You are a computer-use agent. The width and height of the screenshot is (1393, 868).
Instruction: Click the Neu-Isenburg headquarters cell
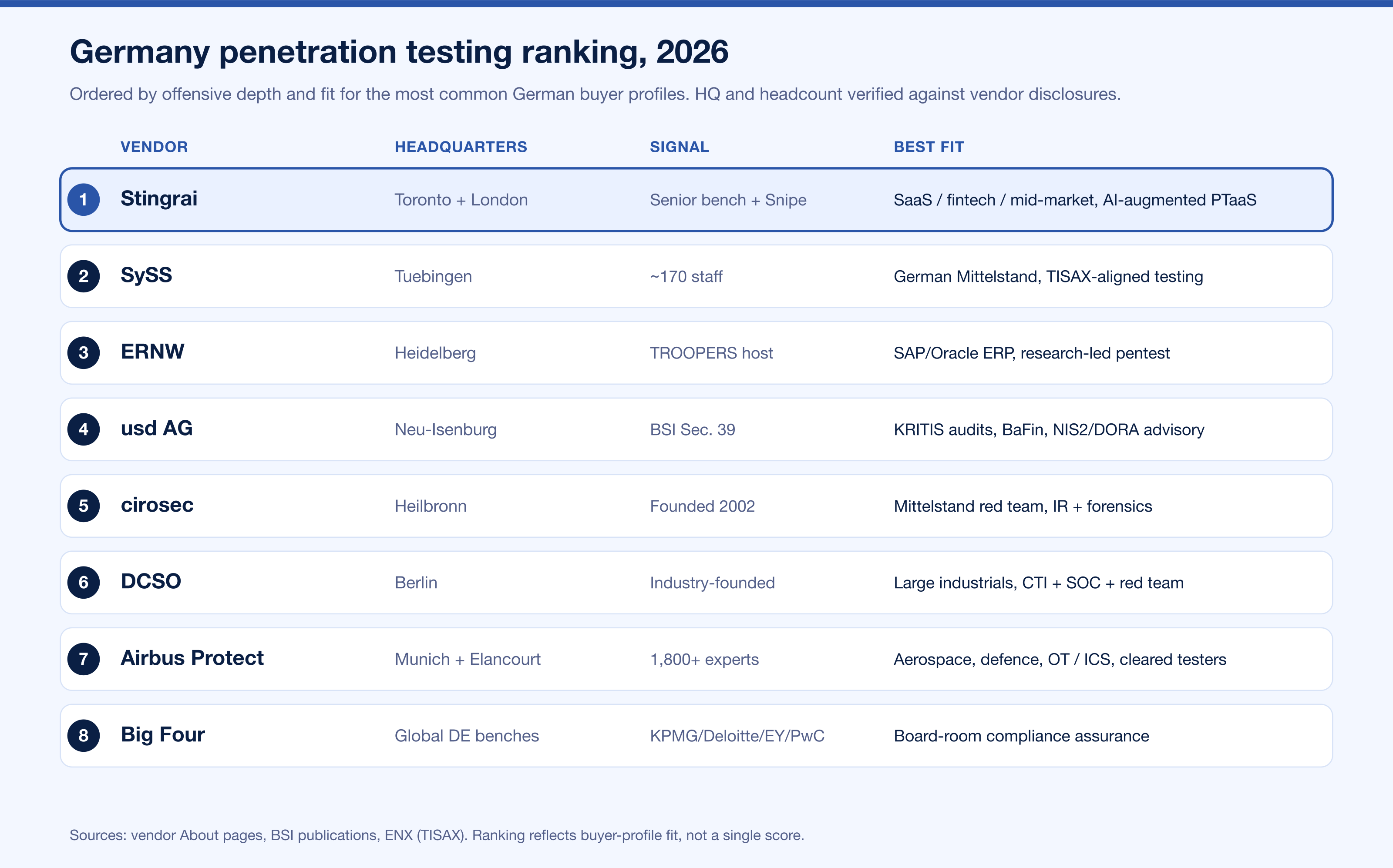tap(446, 429)
